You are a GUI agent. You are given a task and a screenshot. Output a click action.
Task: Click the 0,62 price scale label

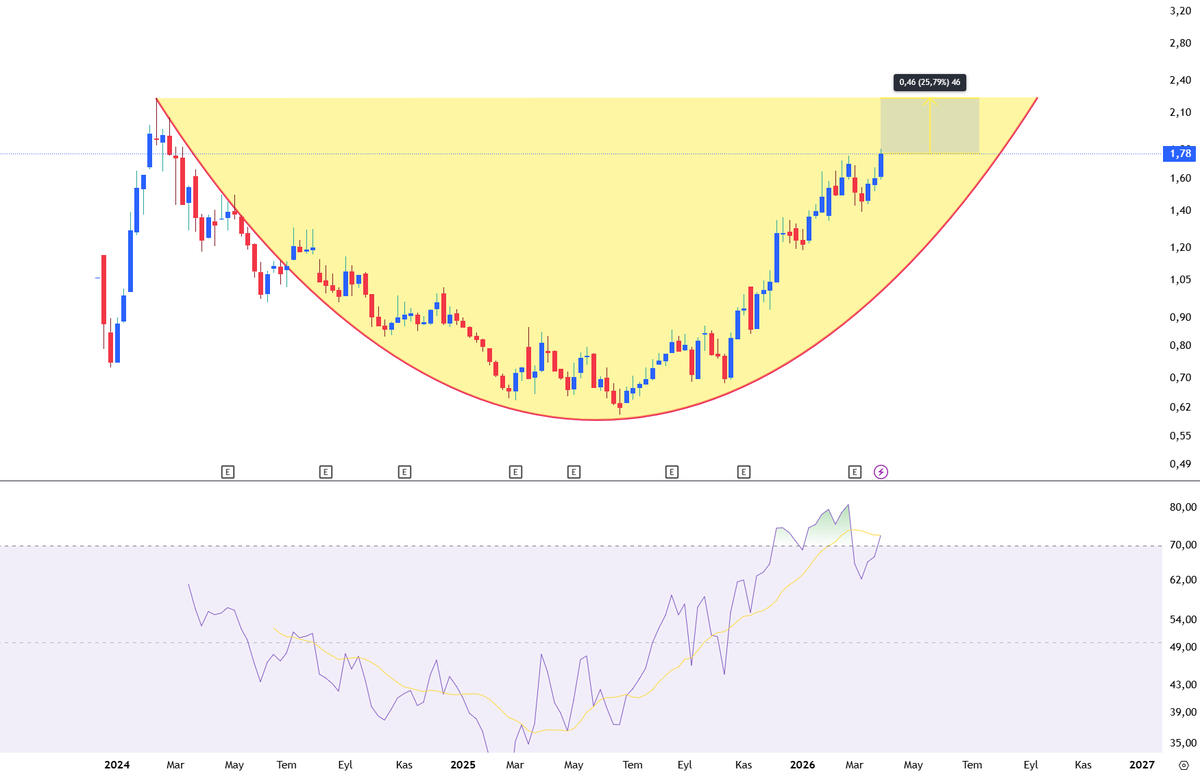point(1180,407)
